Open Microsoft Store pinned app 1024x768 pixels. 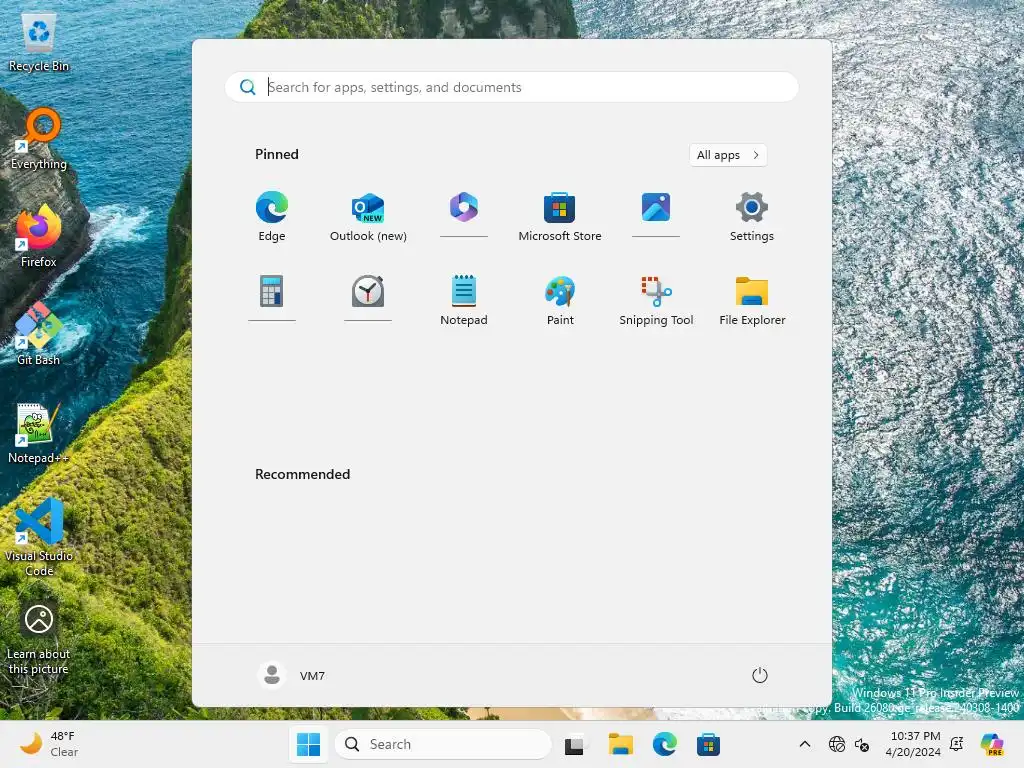point(560,216)
